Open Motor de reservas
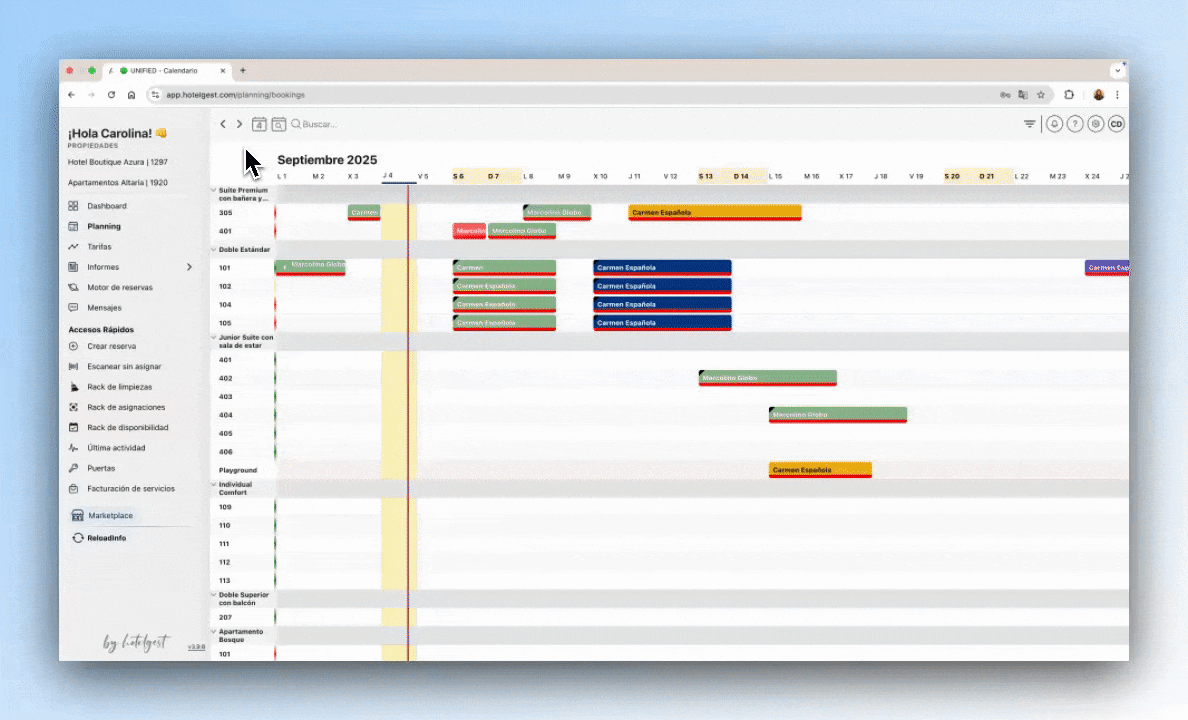Image resolution: width=1188 pixels, height=720 pixels. coord(120,287)
